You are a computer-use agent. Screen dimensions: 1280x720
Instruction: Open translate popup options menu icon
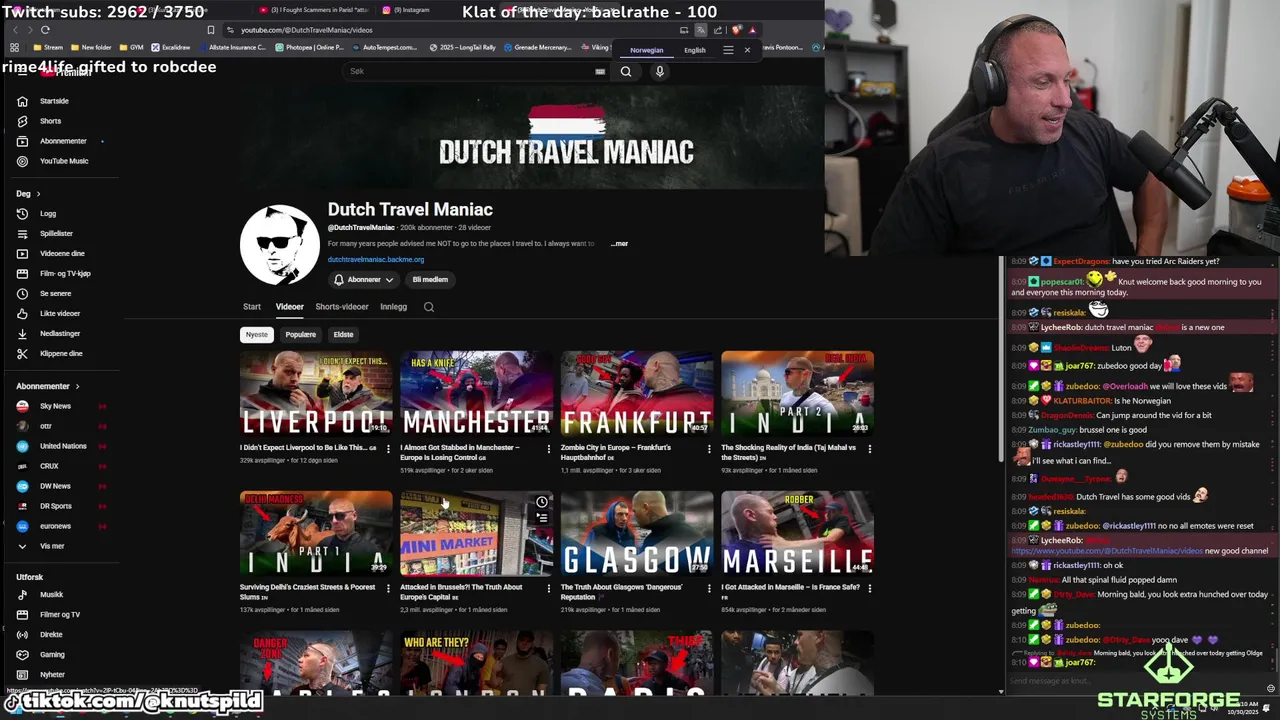[728, 50]
